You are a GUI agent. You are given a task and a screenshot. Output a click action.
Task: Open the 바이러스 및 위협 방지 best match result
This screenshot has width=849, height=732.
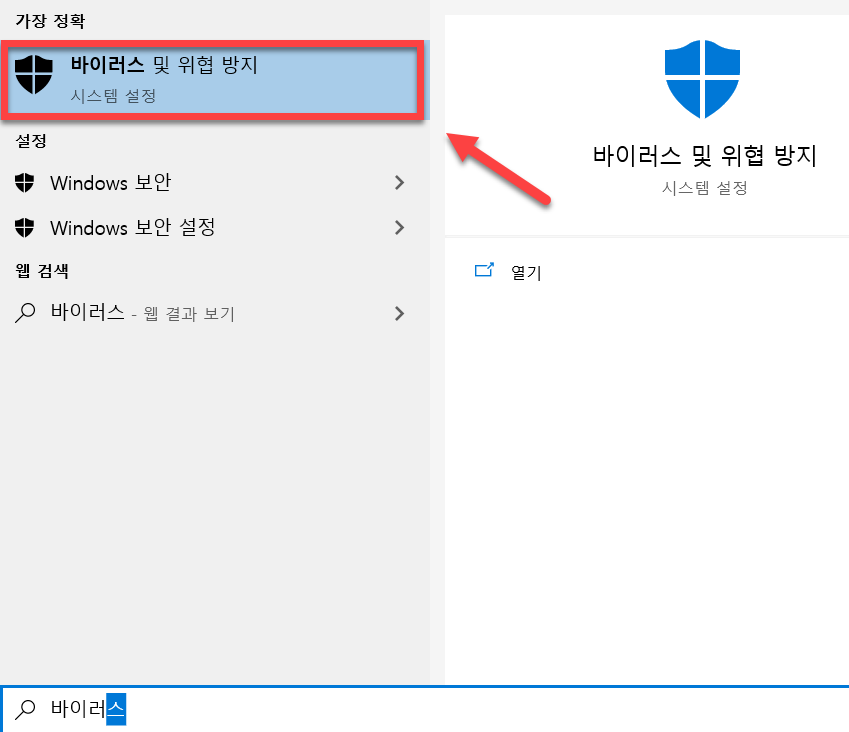(214, 80)
